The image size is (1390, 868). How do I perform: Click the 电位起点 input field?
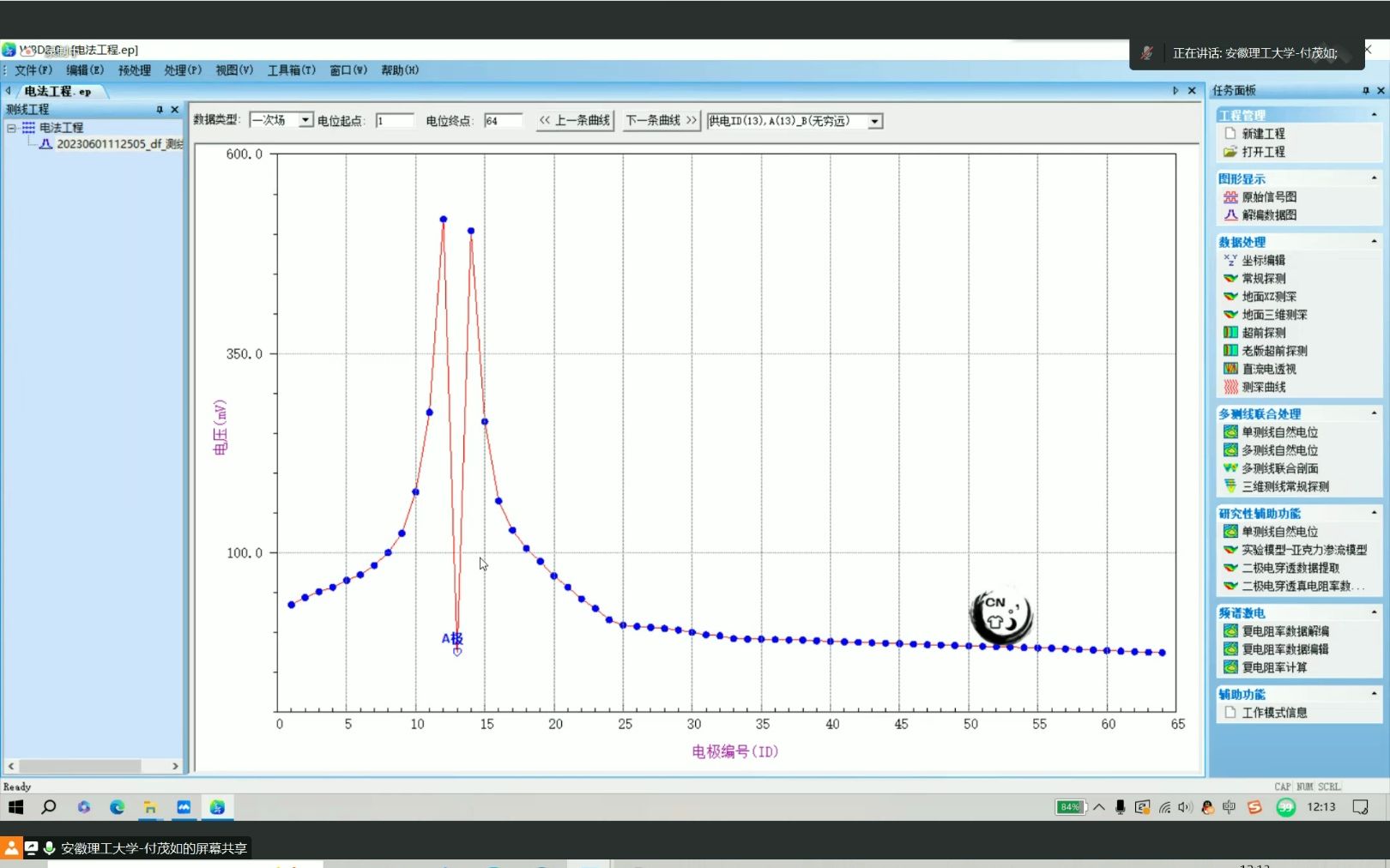395,121
